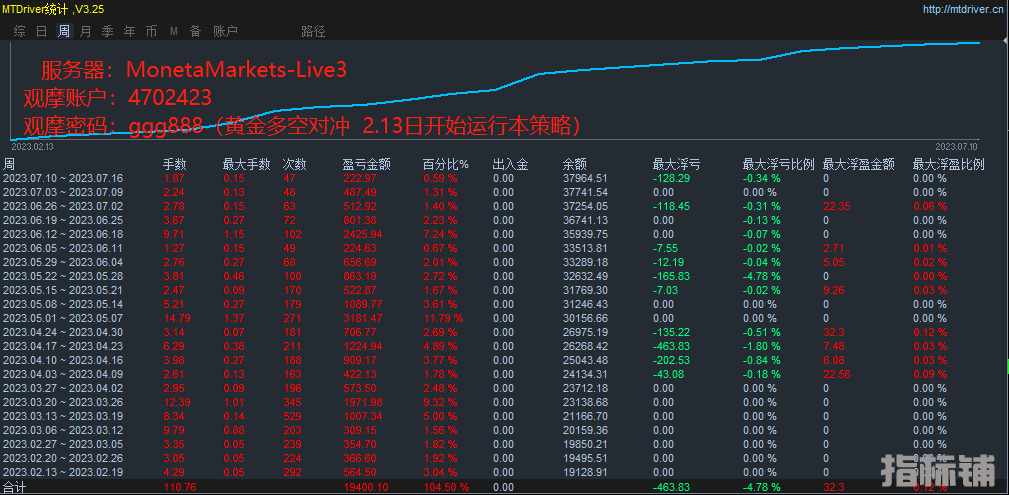Select row 2023.02.27 ~ 2023.03.05
This screenshot has height=495, width=1009.
pos(504,444)
